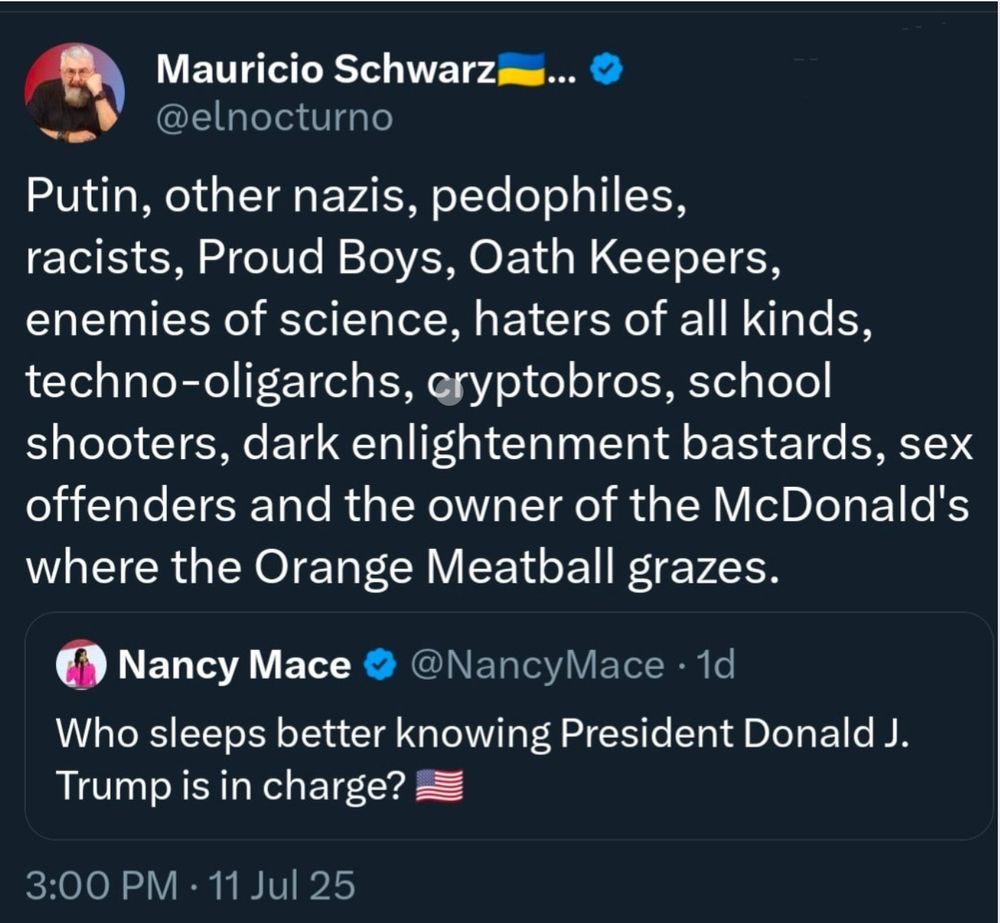Click the ellipsis after the display name
Image resolution: width=1000 pixels, height=923 pixels.
[560, 72]
